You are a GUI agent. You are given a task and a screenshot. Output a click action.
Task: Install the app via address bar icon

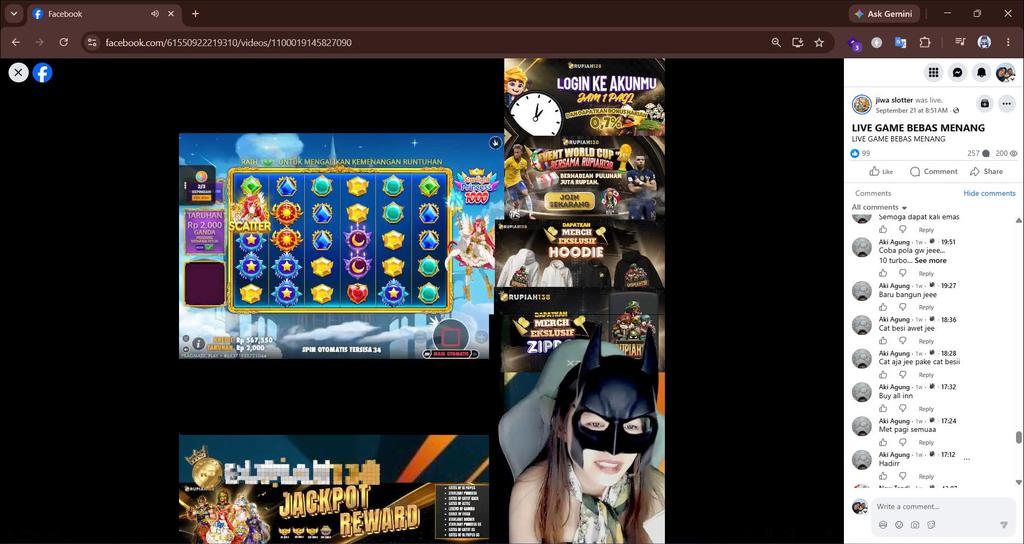point(797,42)
